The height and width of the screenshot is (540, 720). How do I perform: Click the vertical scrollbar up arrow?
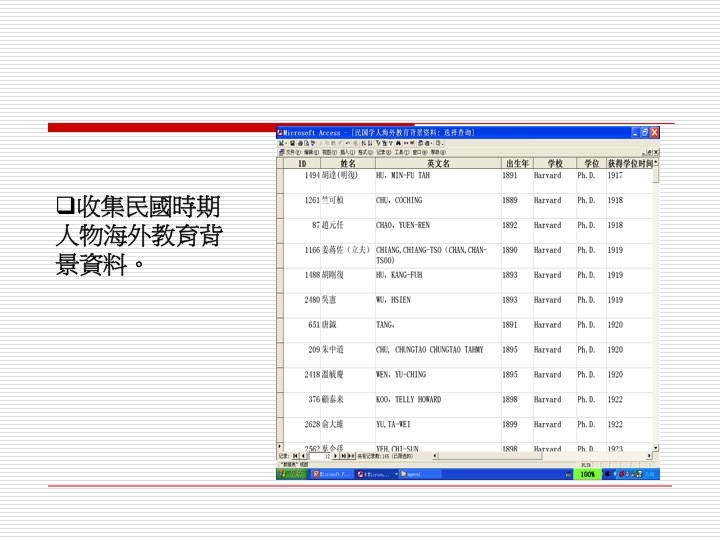pyautogui.click(x=656, y=162)
